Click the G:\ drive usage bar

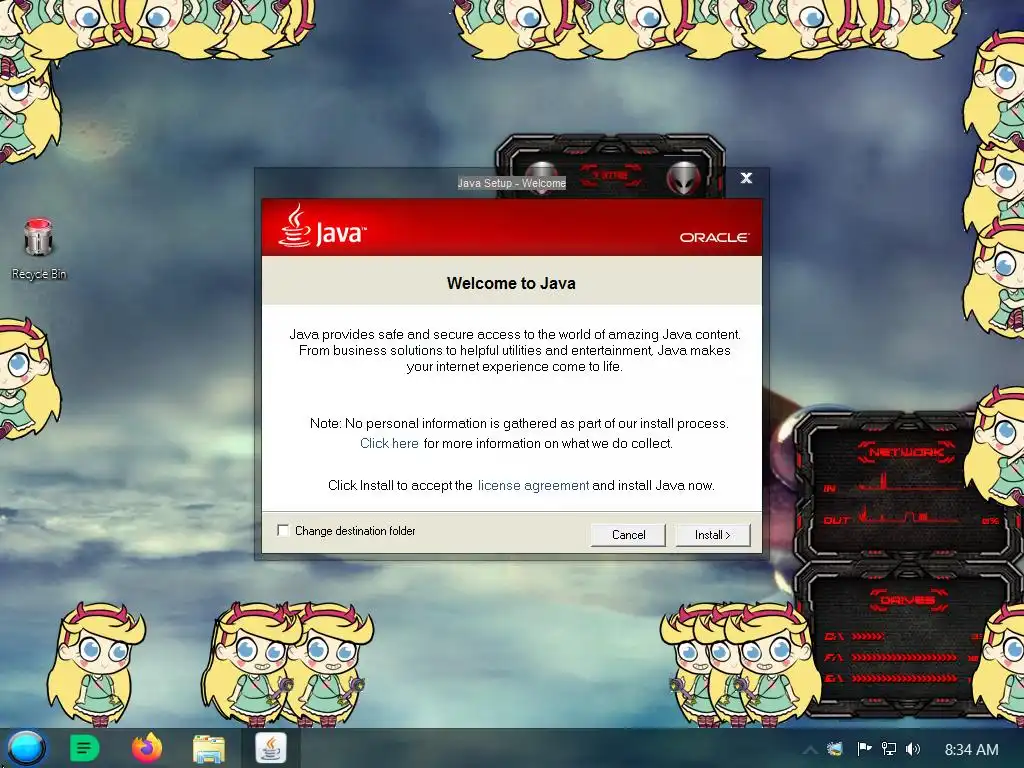904,679
